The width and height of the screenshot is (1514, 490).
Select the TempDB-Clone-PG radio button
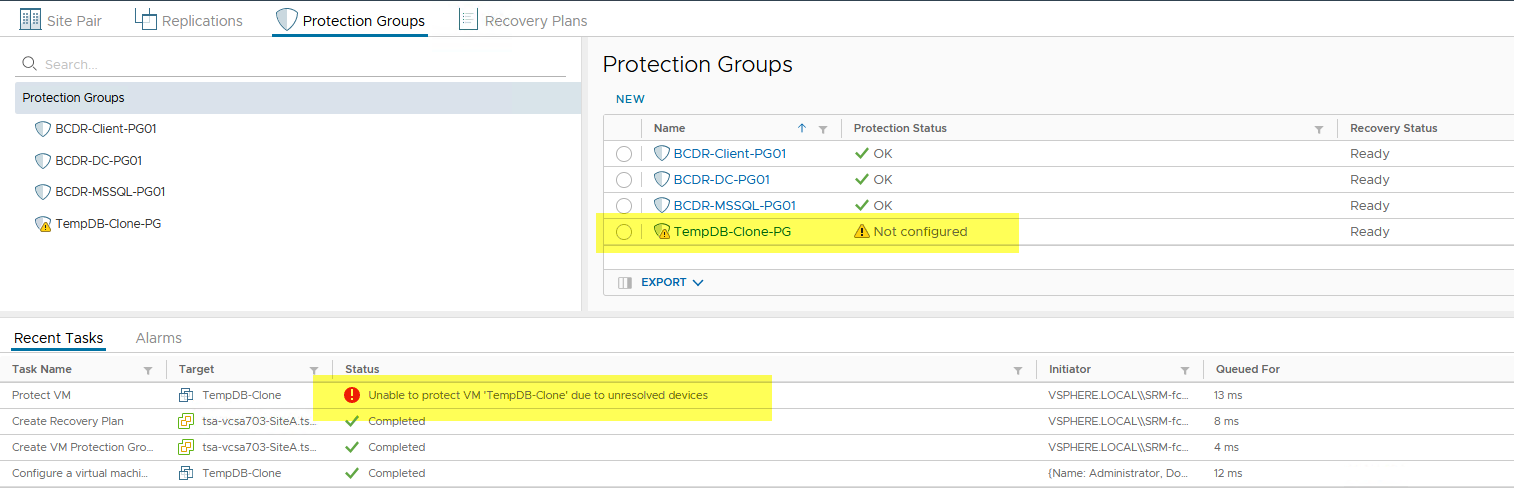point(624,232)
